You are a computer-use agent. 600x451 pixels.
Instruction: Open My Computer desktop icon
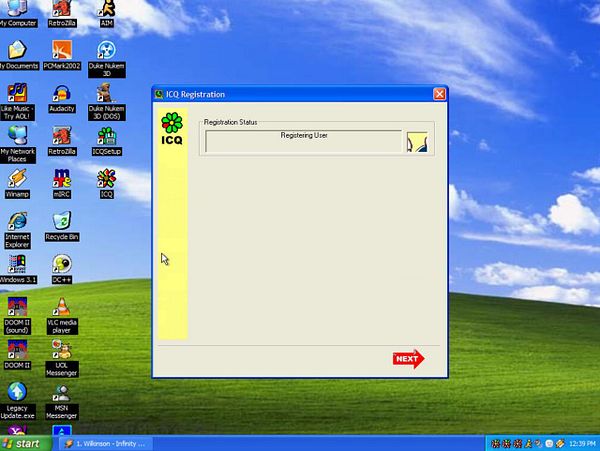17,14
